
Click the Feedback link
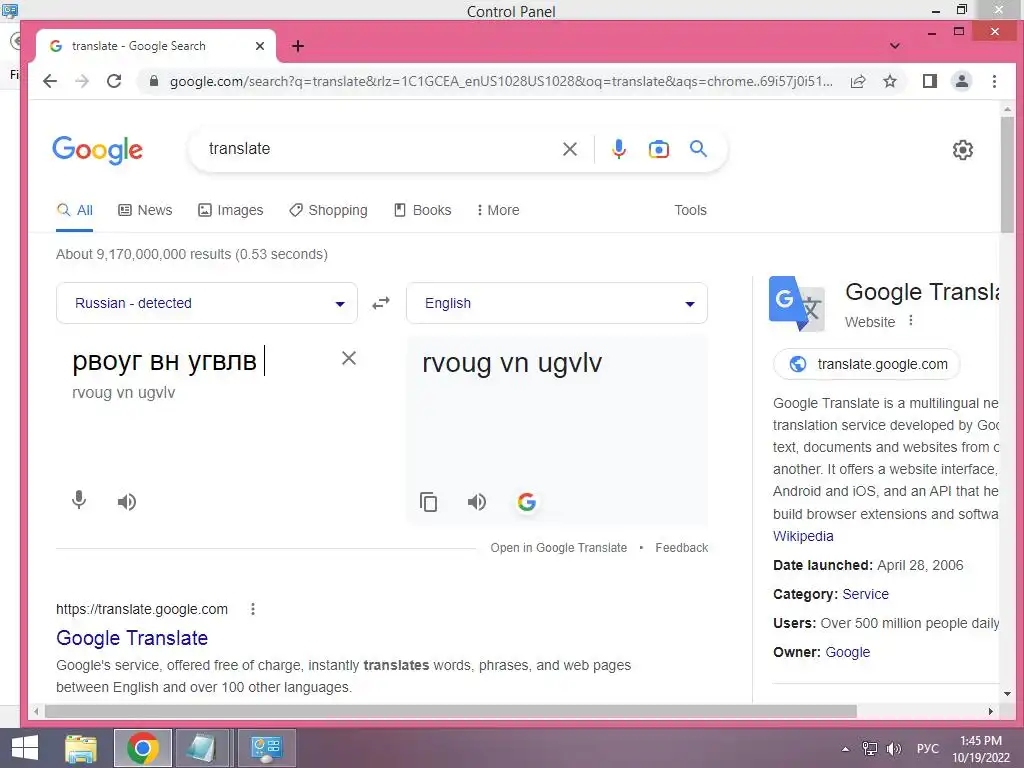681,548
